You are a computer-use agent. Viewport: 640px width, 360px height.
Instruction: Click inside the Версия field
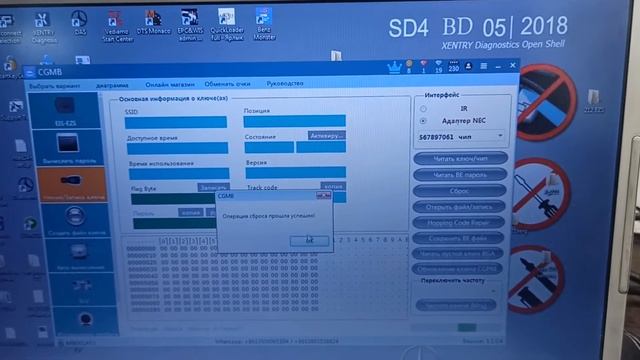(x=296, y=173)
